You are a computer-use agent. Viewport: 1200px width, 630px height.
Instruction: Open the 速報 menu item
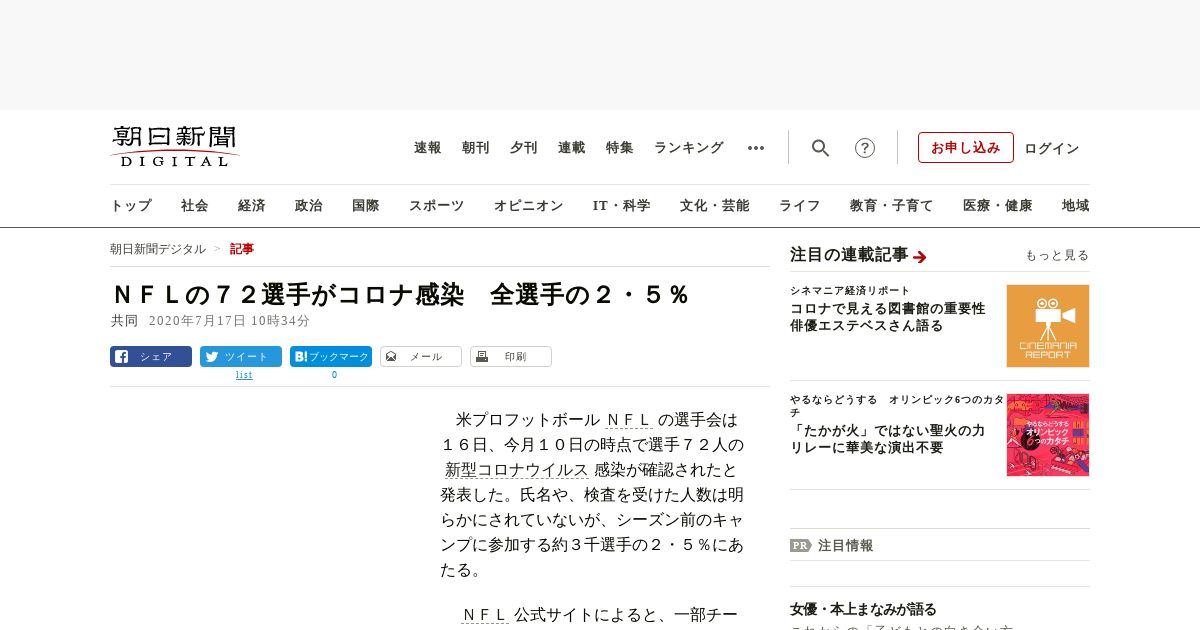click(x=428, y=148)
